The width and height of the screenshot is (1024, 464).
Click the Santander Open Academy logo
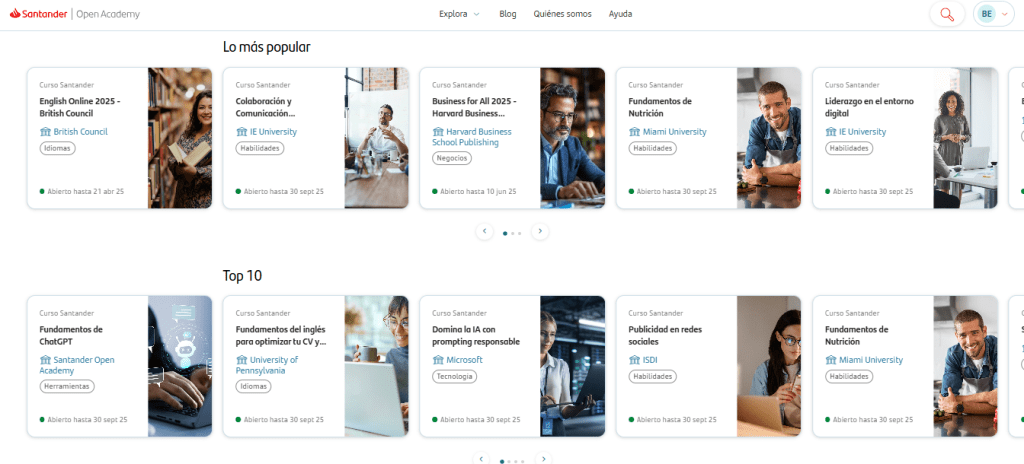[x=76, y=14]
